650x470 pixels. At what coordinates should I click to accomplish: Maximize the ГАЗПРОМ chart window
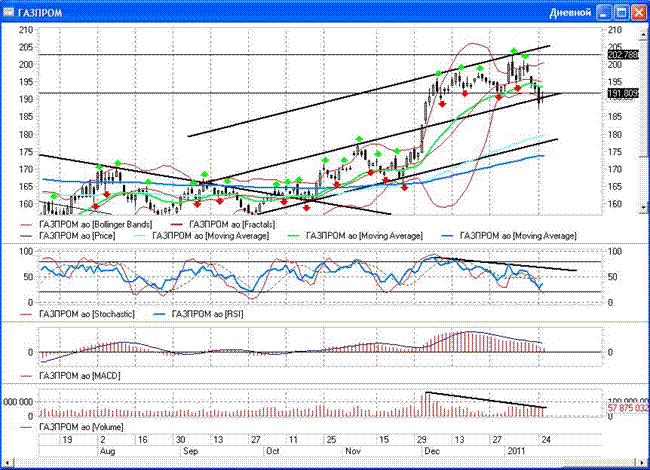pyautogui.click(x=622, y=13)
